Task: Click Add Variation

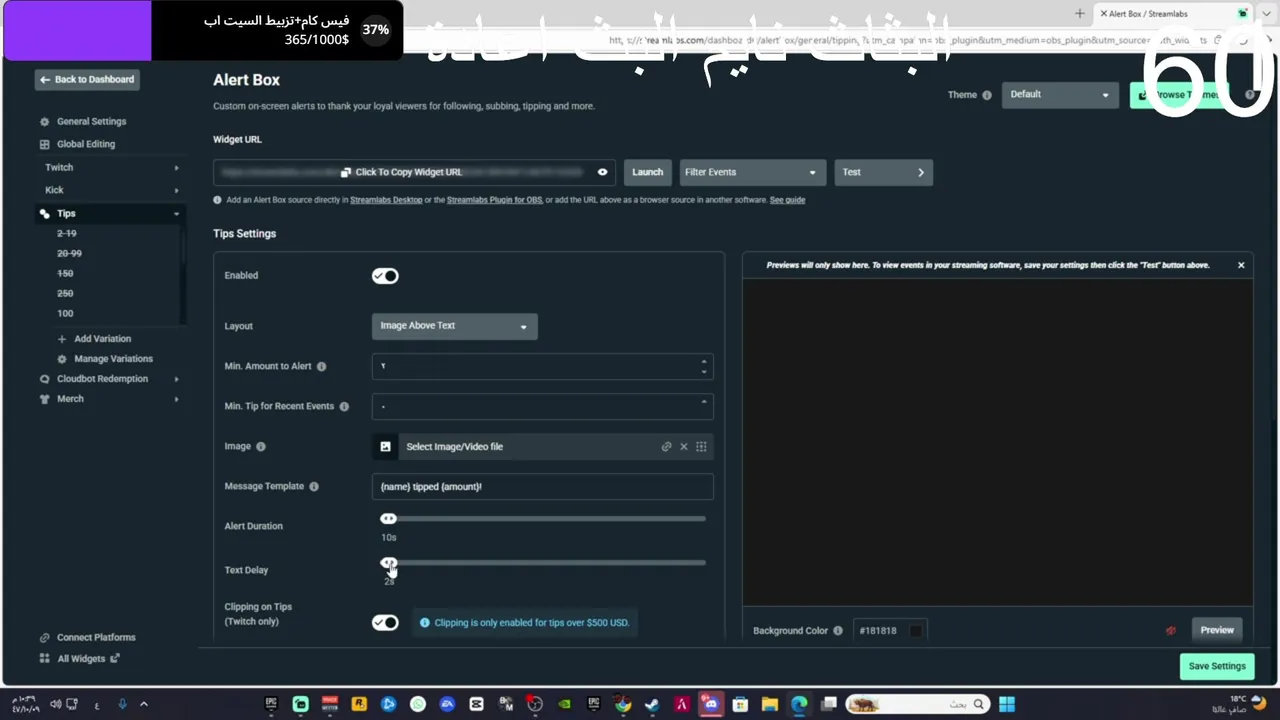Action: pos(102,339)
